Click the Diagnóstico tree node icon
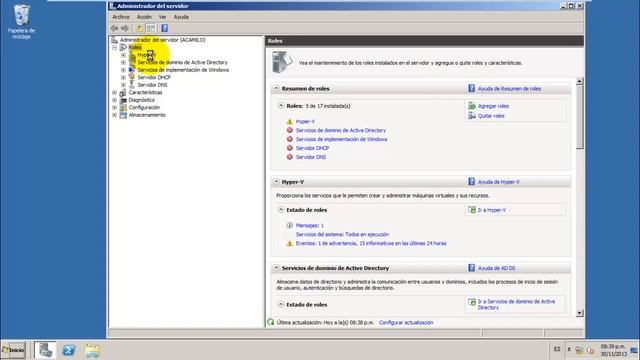 [x=123, y=100]
